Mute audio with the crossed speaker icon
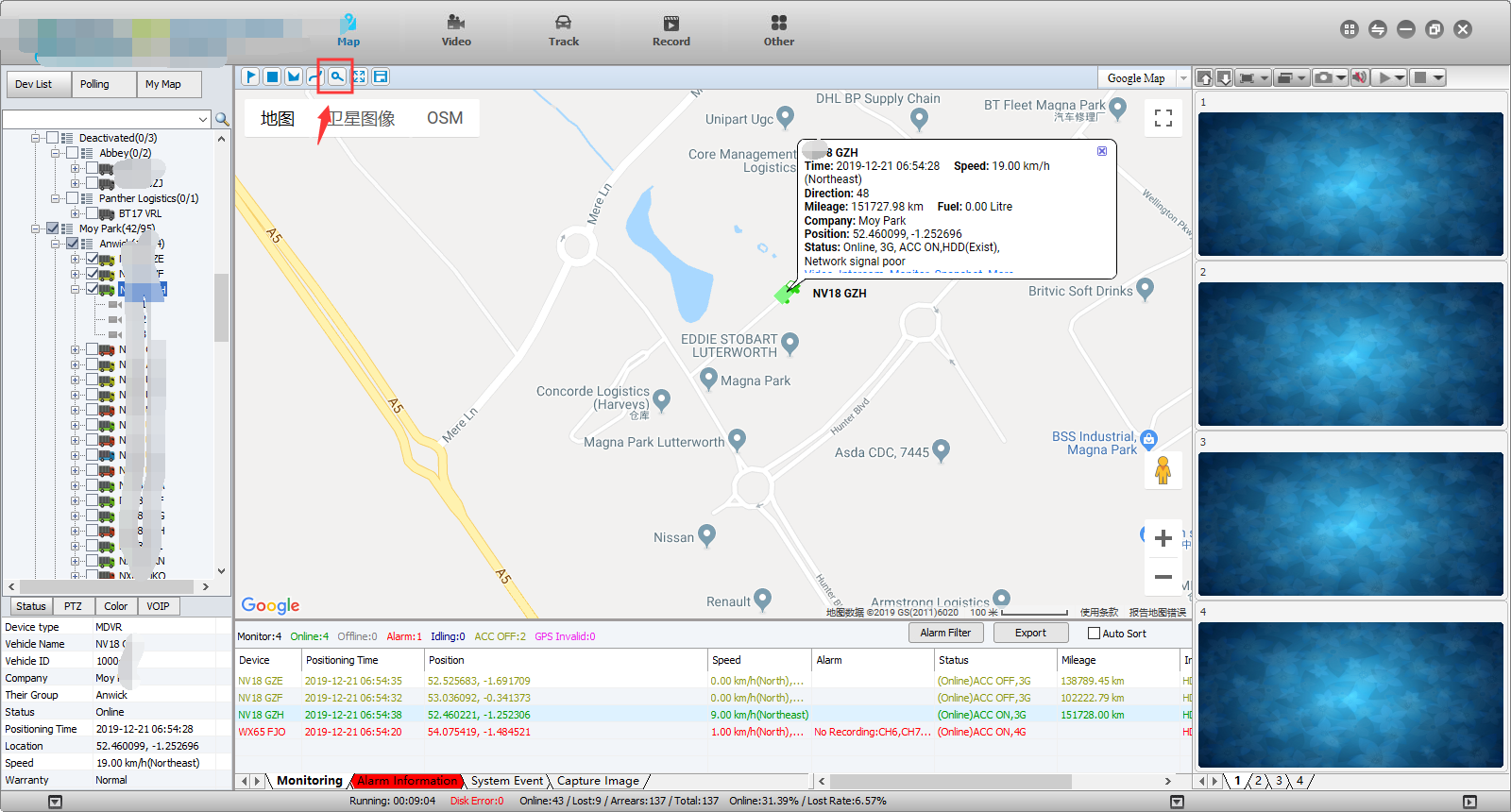Image resolution: width=1511 pixels, height=812 pixels. tap(1359, 77)
